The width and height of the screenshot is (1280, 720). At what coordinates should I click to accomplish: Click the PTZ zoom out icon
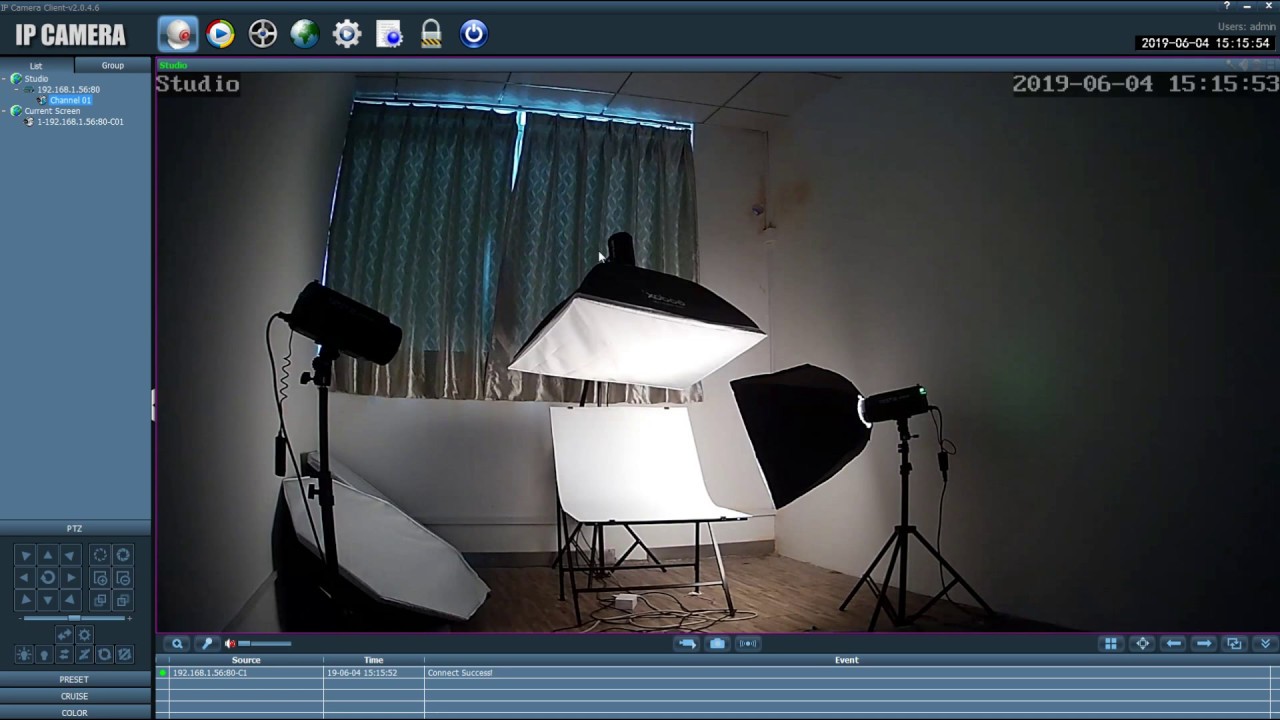tap(123, 578)
